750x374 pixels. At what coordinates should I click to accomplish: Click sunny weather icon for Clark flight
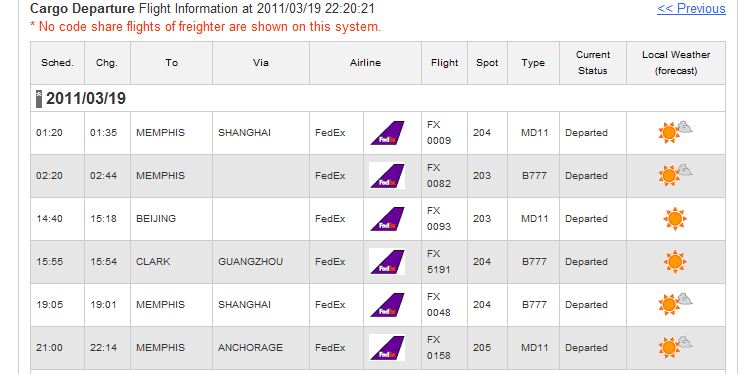pyautogui.click(x=675, y=262)
